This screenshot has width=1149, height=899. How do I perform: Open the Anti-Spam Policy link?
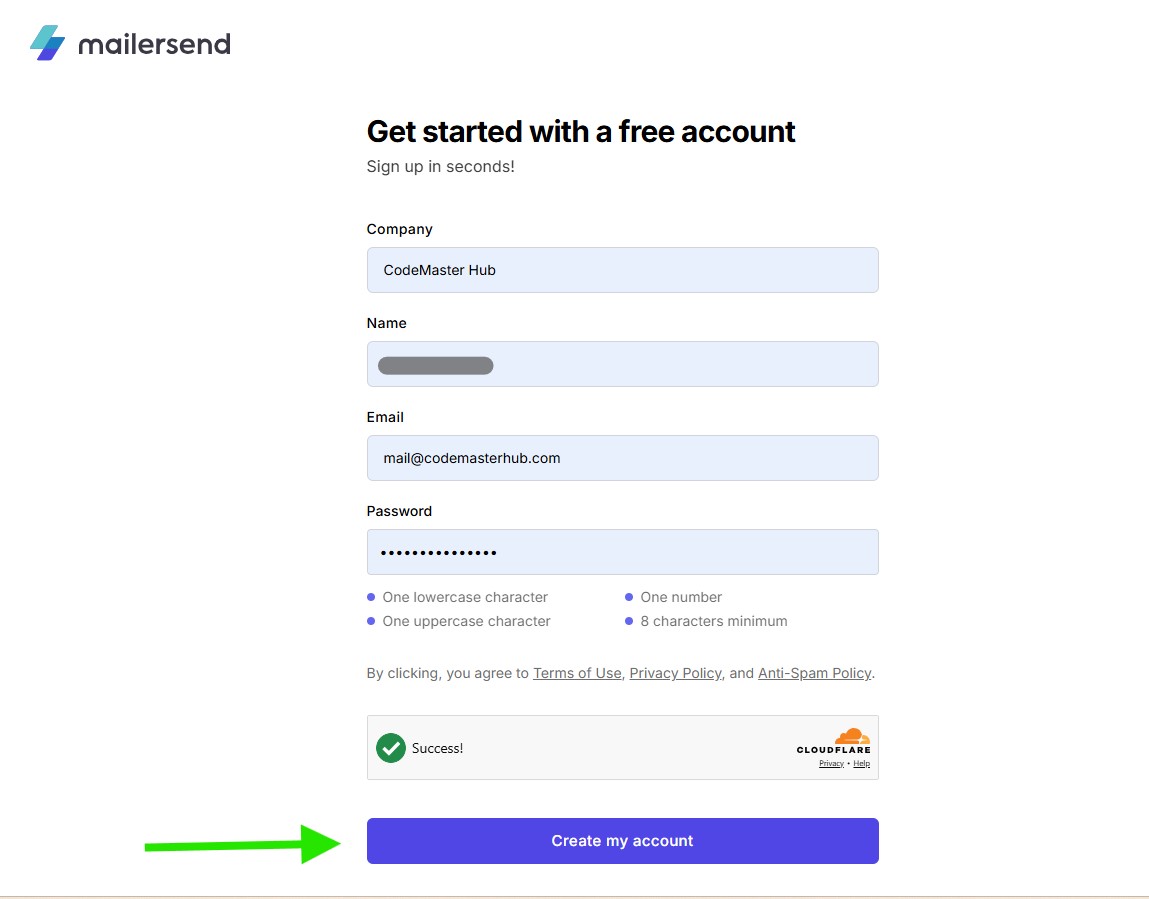click(x=814, y=673)
